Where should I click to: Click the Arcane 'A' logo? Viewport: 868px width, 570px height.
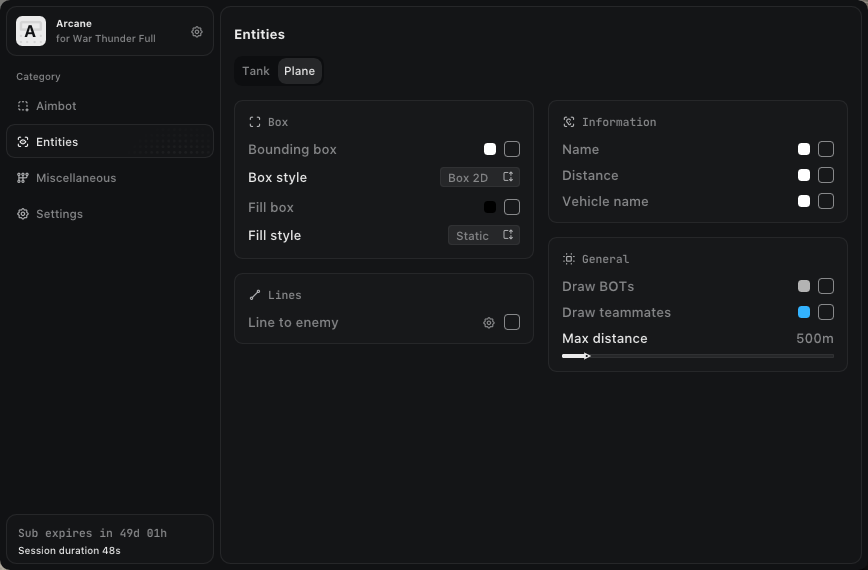31,32
